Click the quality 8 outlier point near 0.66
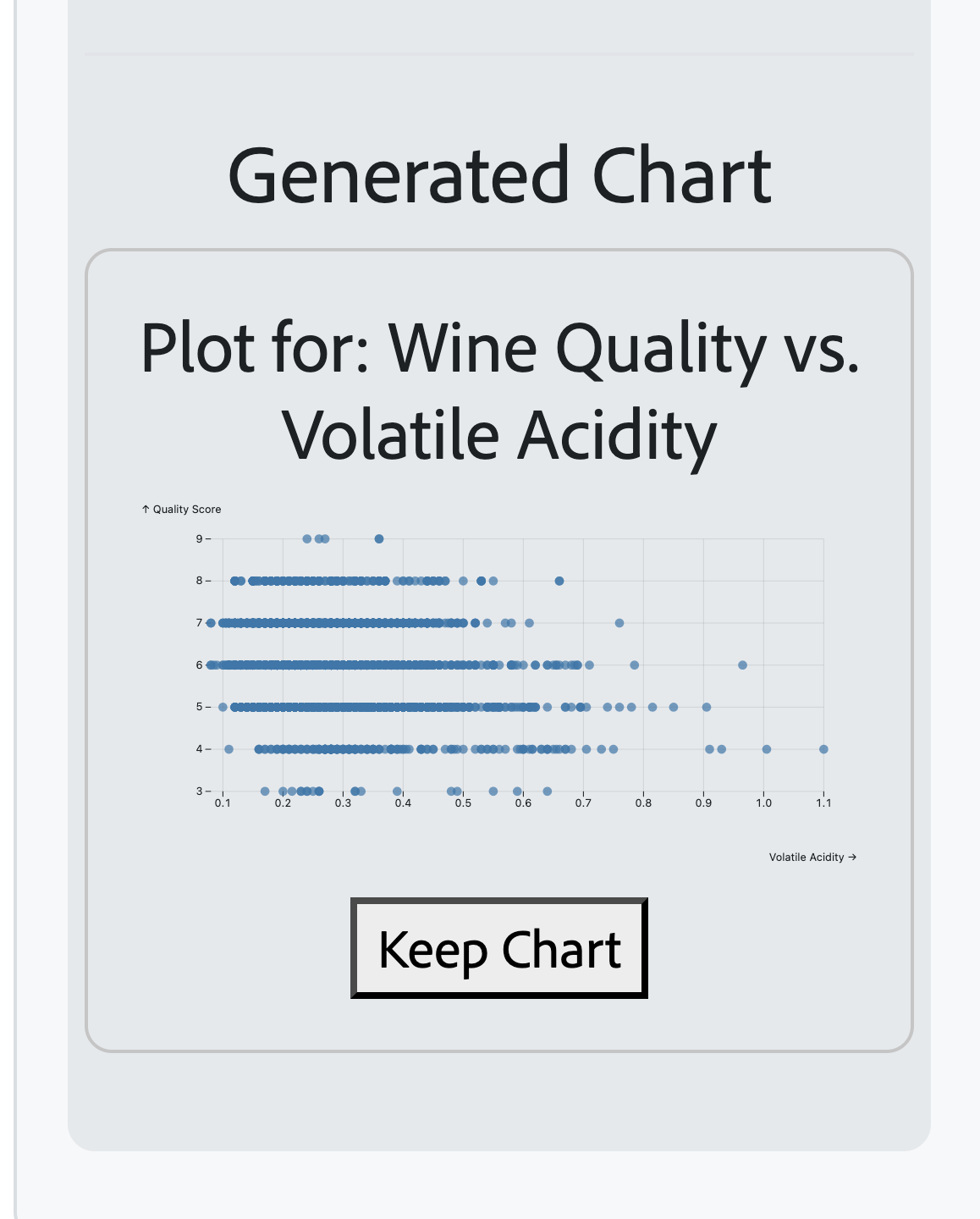 [559, 581]
